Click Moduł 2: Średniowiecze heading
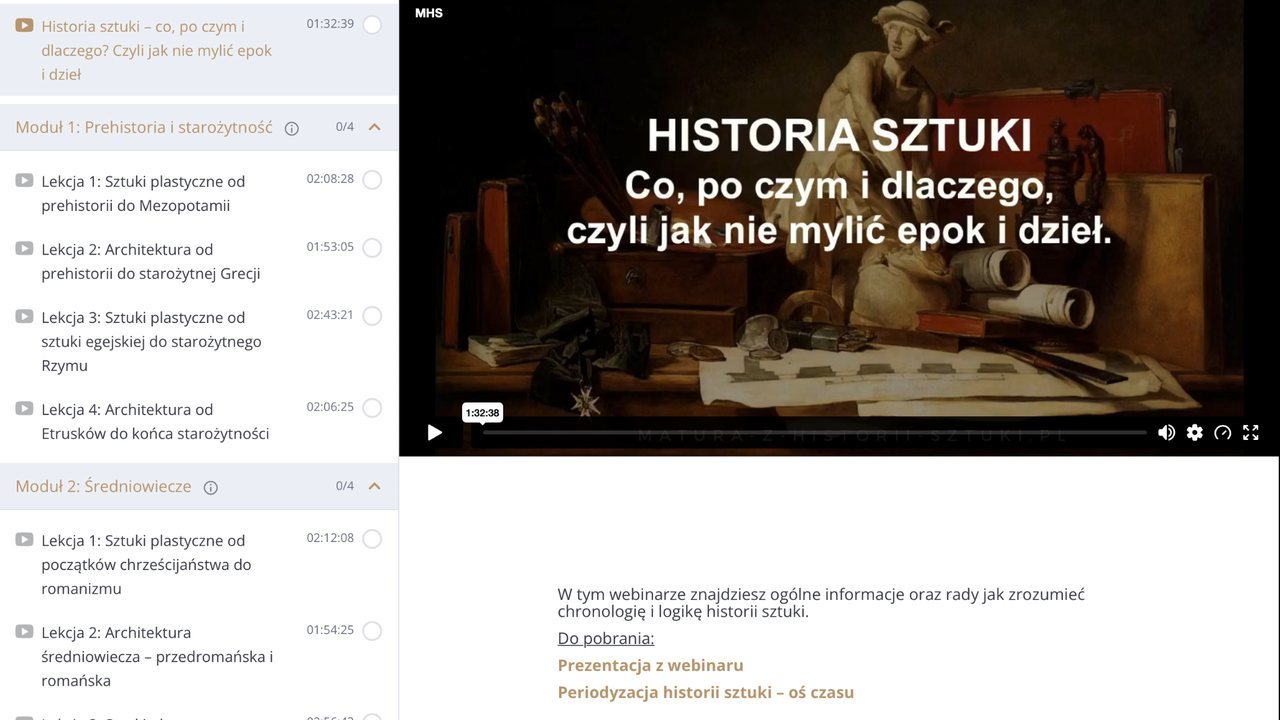 tap(103, 486)
